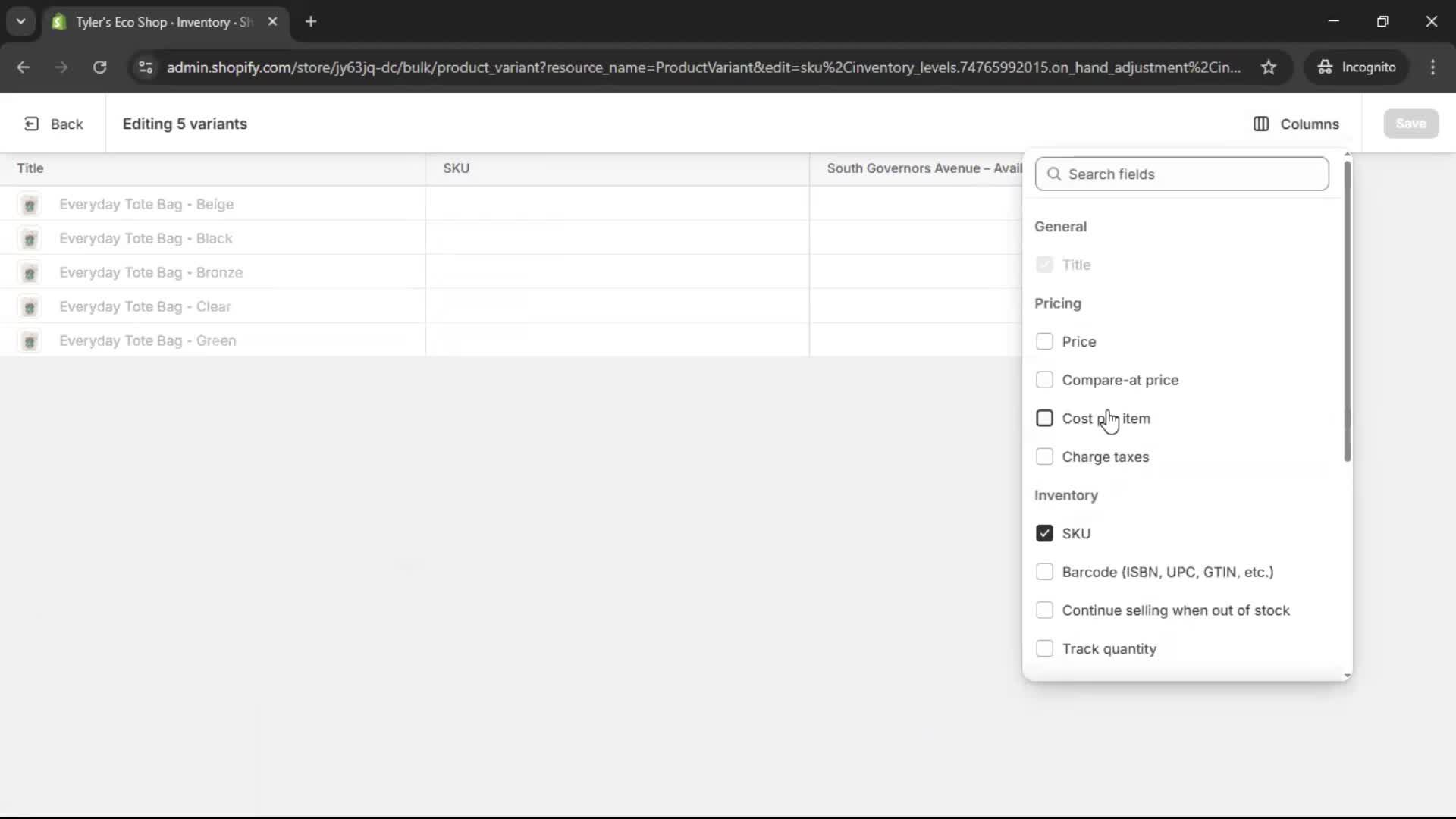
Task: Enable the Barcode (ISBN, UPC, GTIN) checkbox
Action: click(1044, 572)
